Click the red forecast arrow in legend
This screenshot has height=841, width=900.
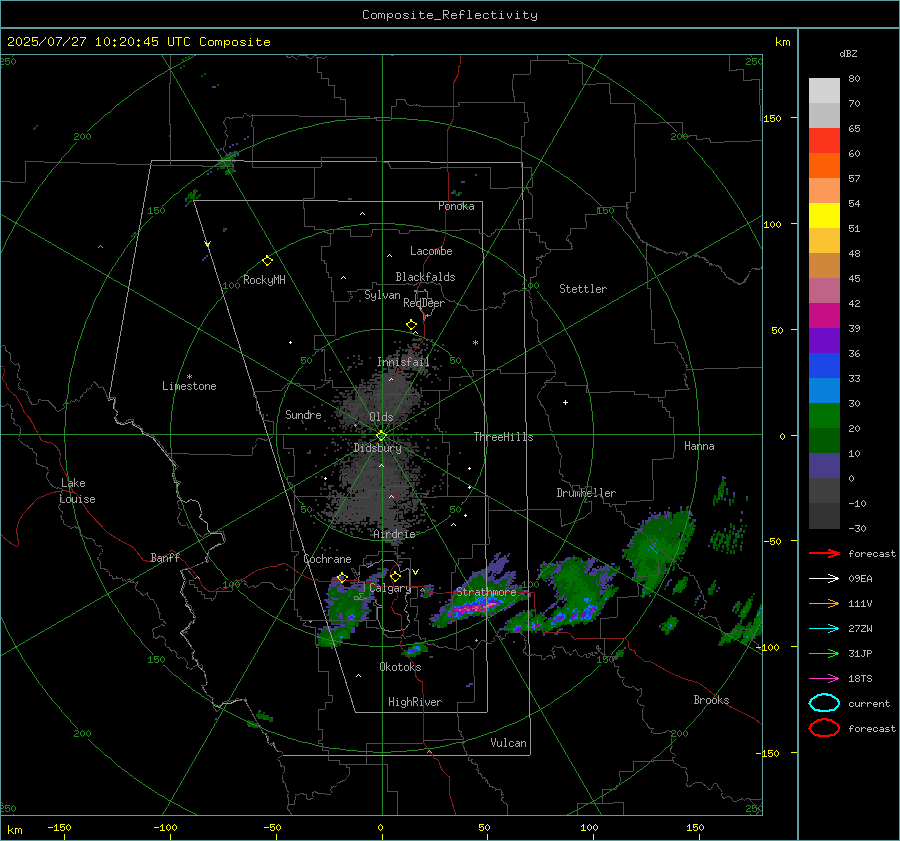(824, 553)
